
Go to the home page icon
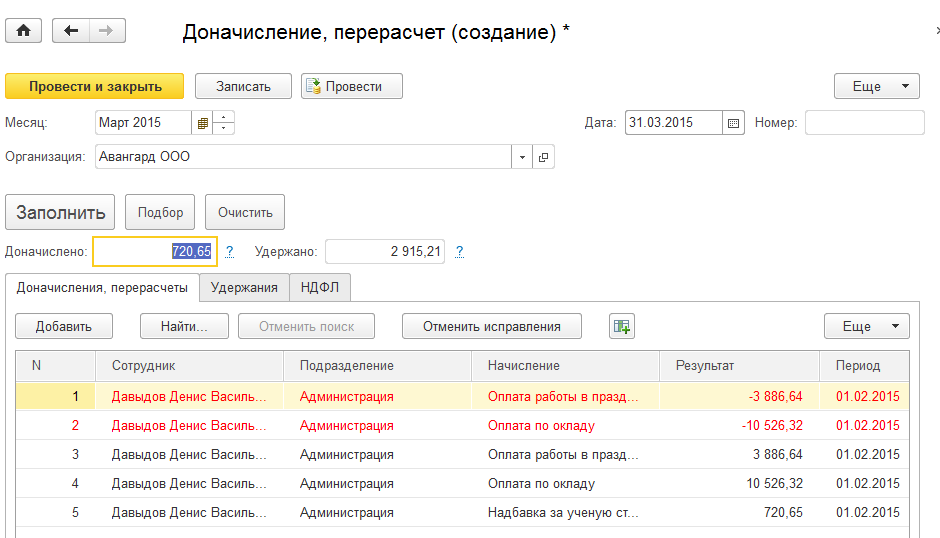24,31
